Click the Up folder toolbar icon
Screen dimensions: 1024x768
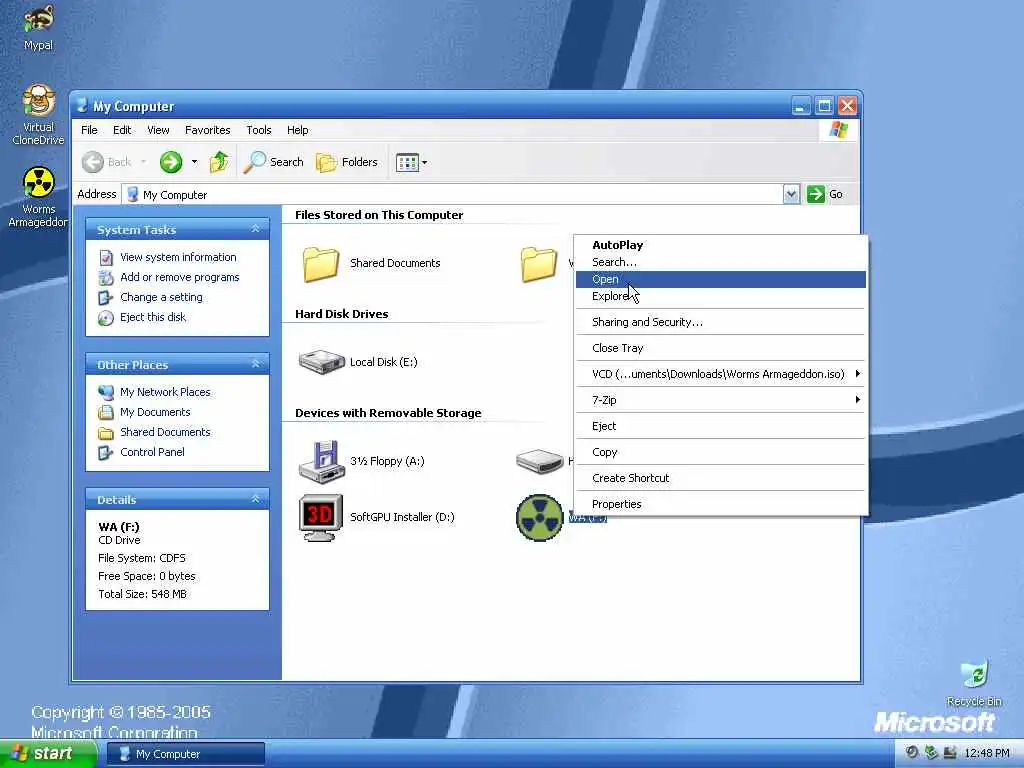coord(219,162)
